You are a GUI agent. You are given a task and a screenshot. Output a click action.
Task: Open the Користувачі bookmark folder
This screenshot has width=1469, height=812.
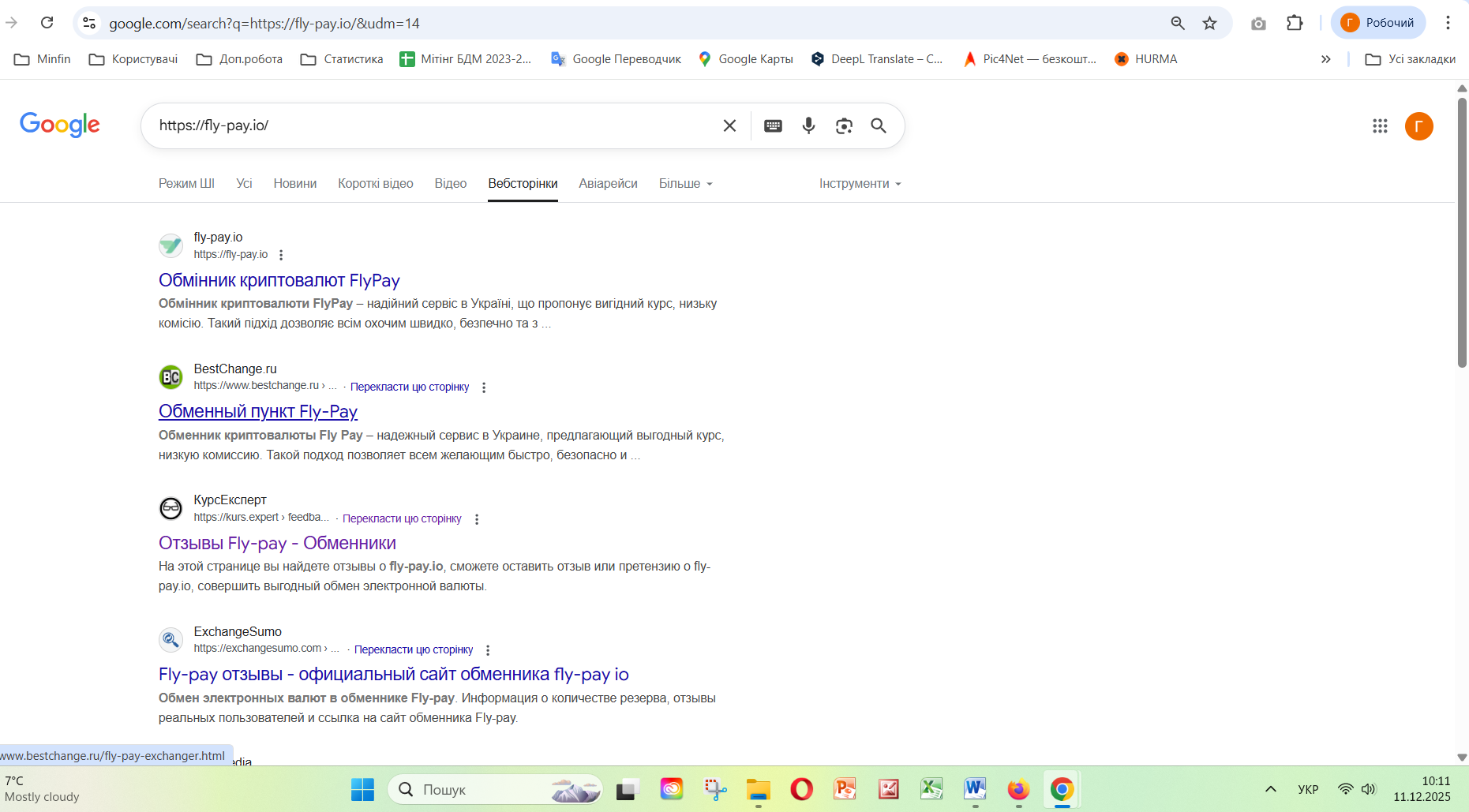[133, 59]
